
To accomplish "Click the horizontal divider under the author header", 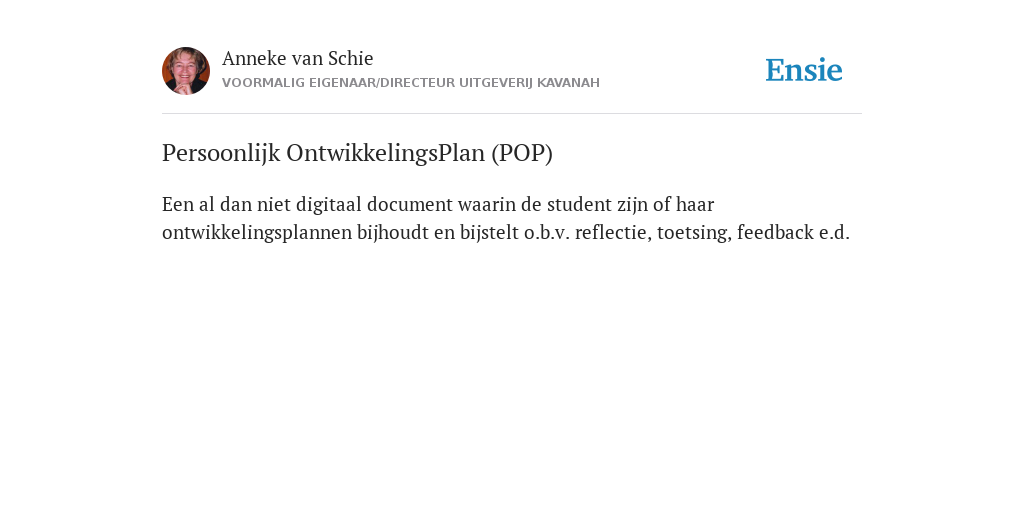I will point(512,114).
